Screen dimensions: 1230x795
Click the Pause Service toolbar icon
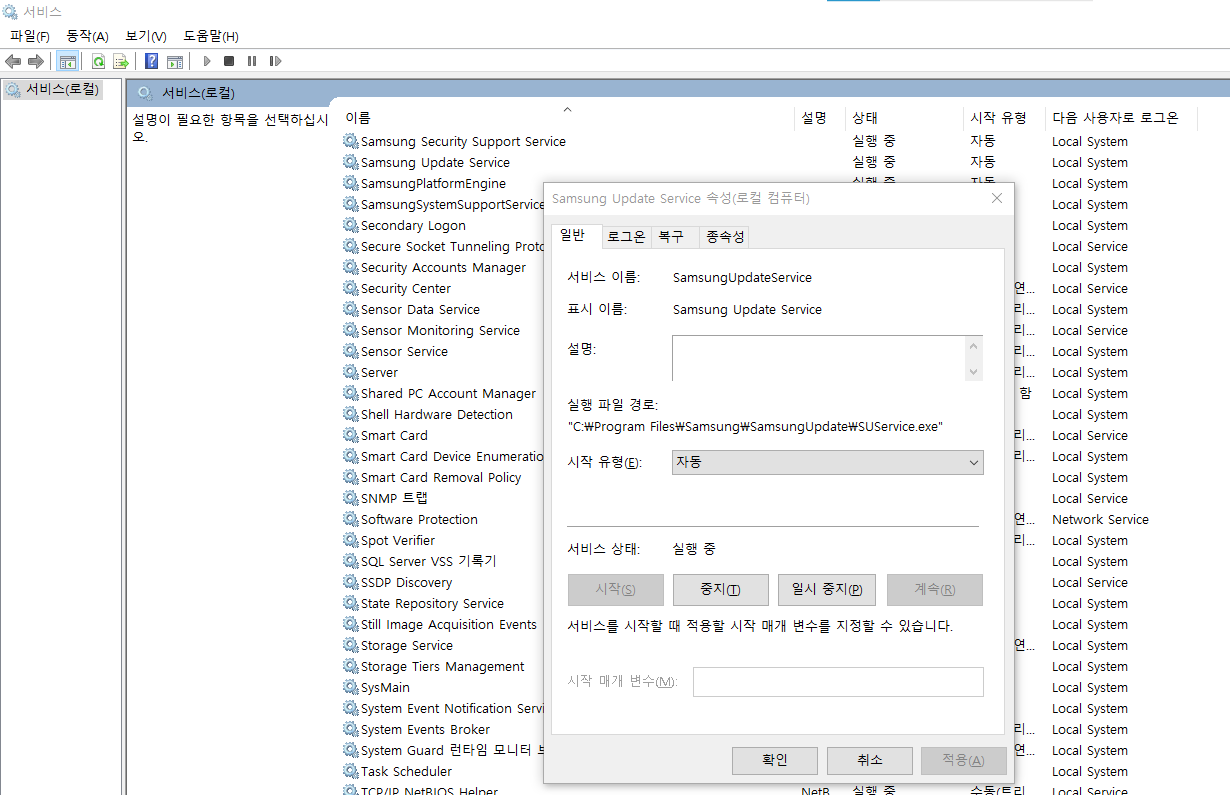[x=252, y=61]
